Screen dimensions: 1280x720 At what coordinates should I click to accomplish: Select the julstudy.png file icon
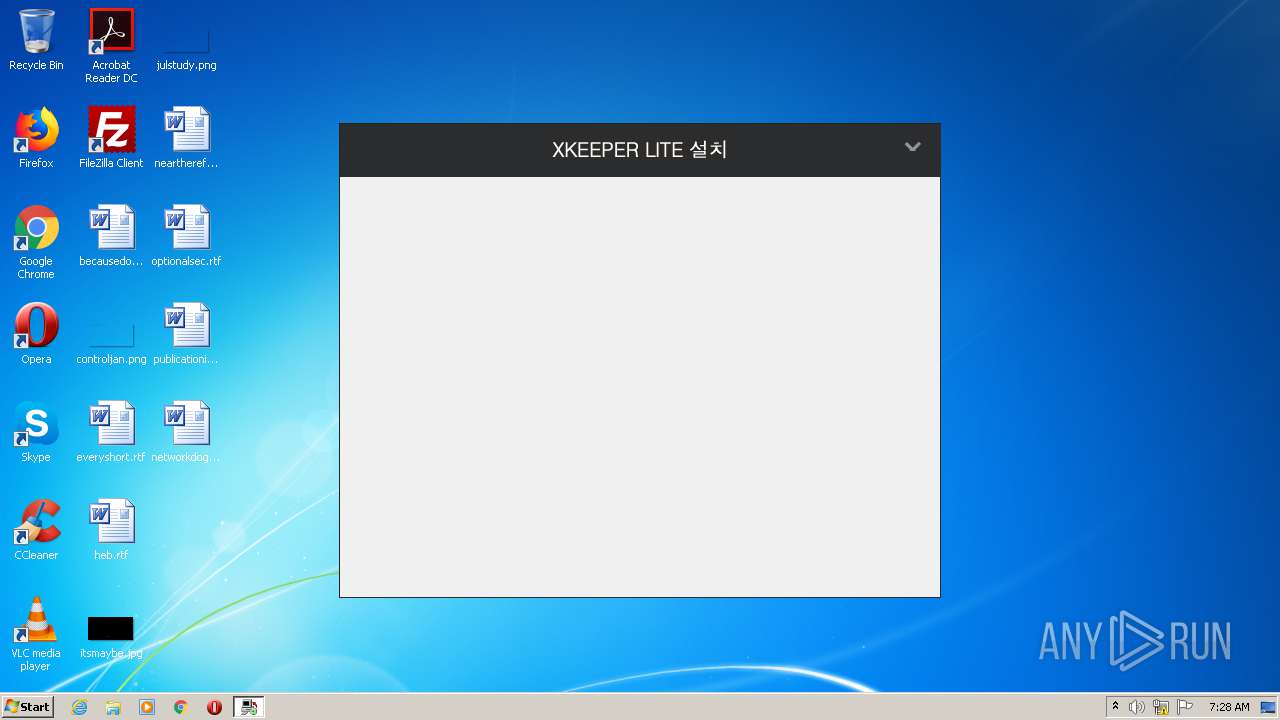pyautogui.click(x=186, y=40)
